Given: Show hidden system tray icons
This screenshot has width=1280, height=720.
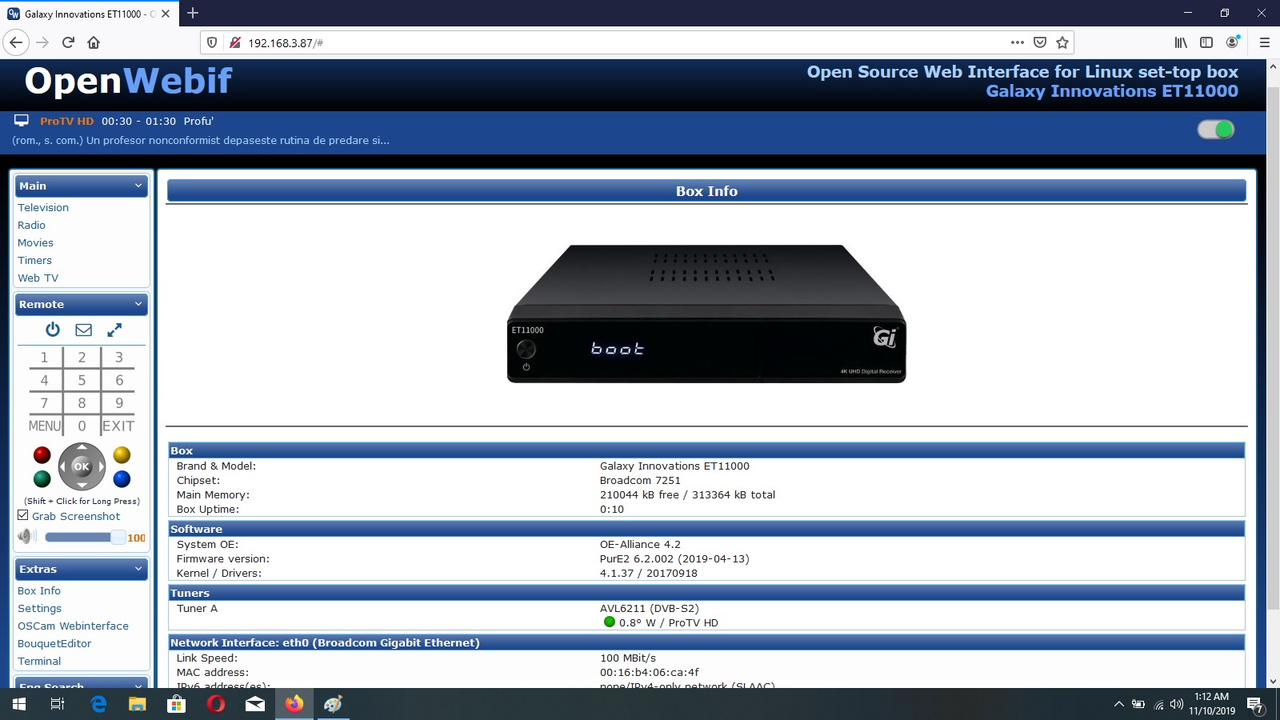Looking at the screenshot, I should coord(1119,704).
